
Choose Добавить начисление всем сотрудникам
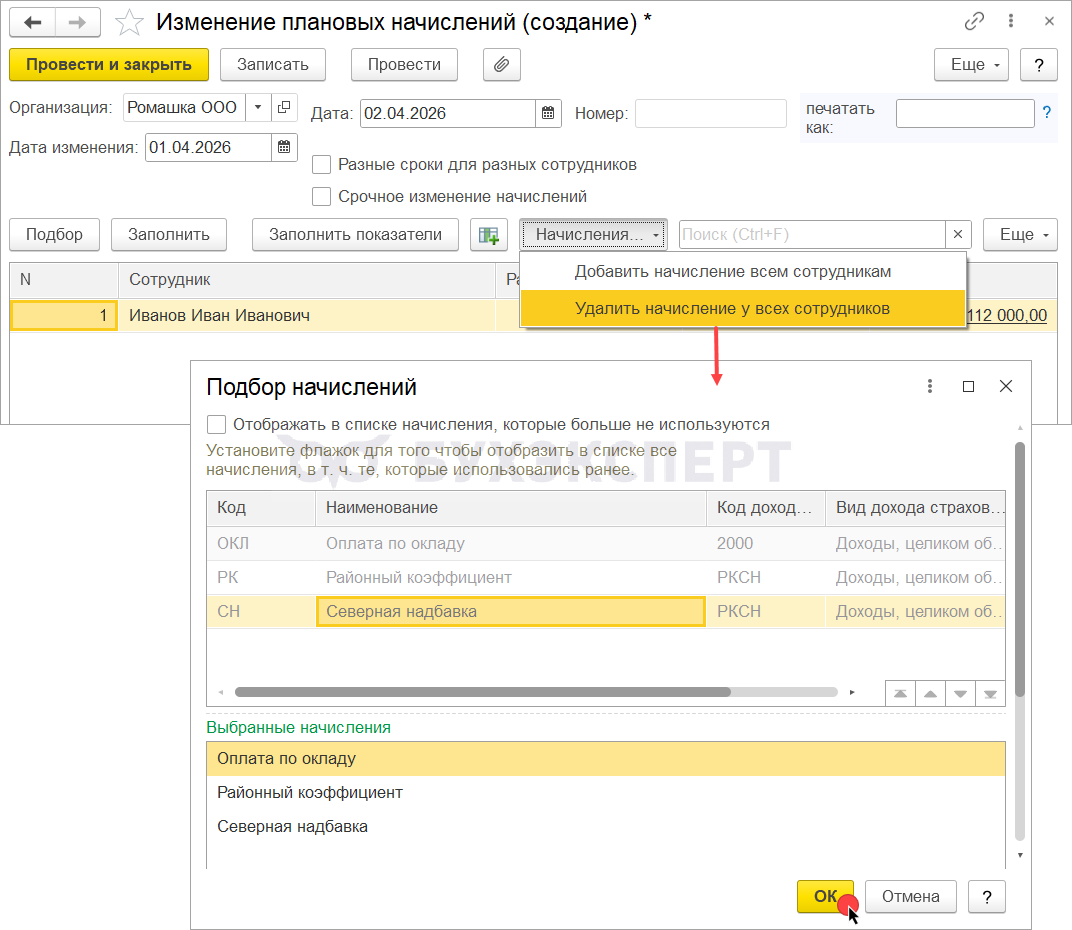(x=732, y=271)
